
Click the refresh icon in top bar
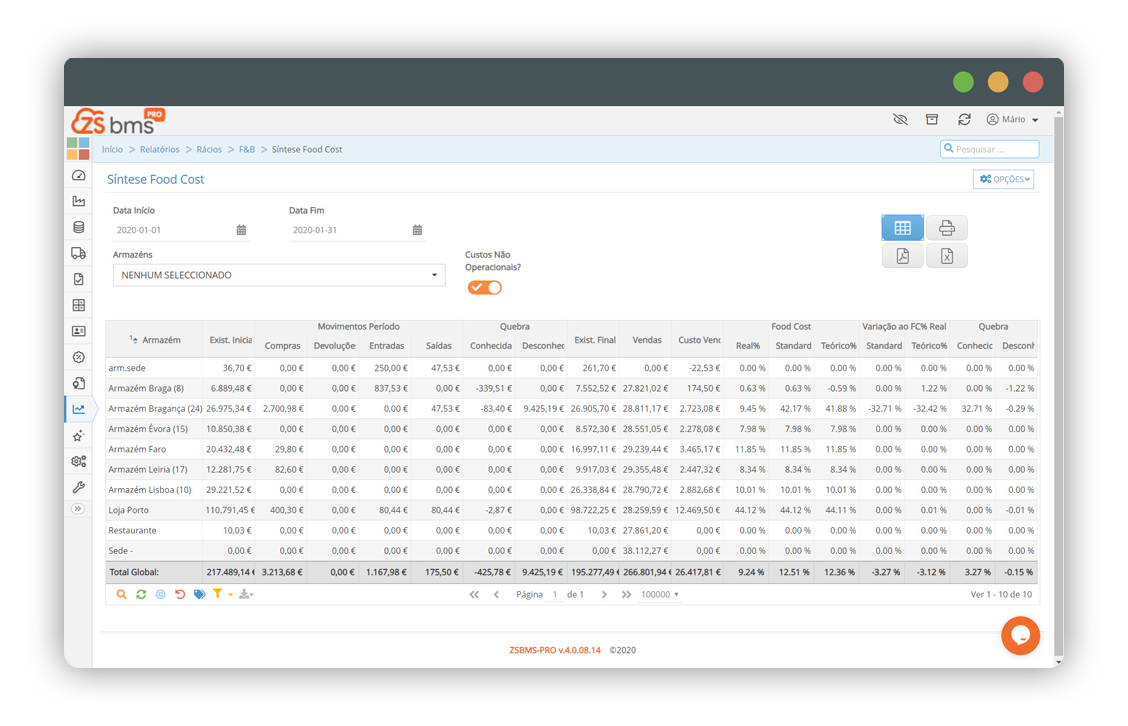(964, 119)
